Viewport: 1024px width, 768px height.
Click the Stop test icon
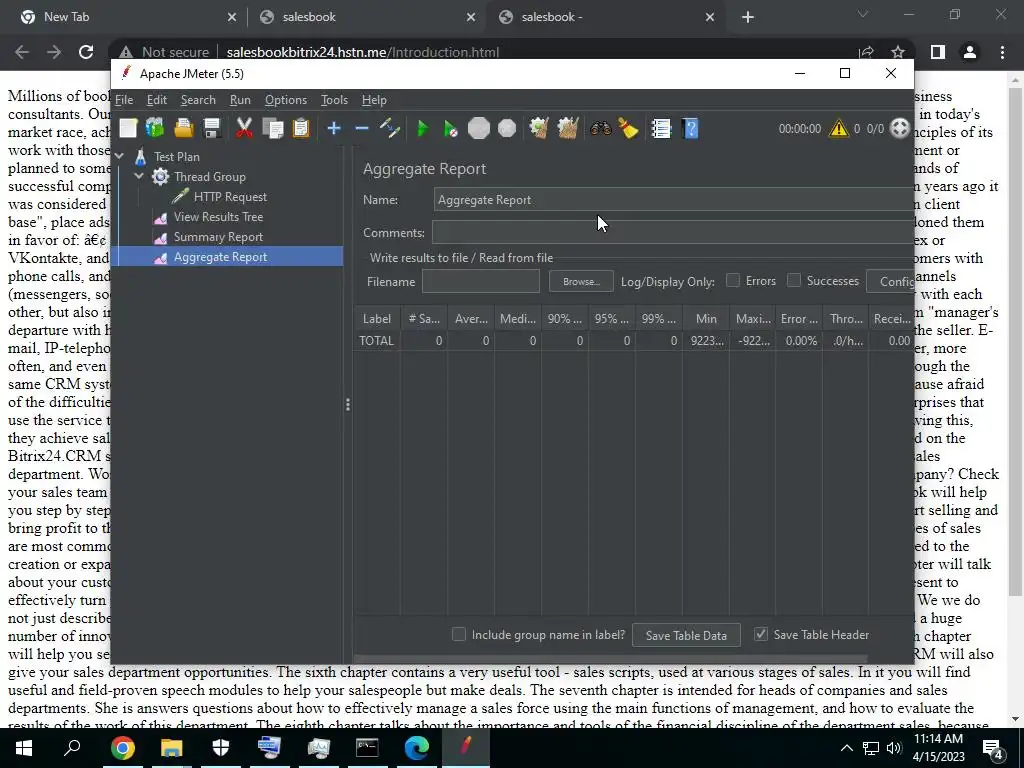pos(479,129)
